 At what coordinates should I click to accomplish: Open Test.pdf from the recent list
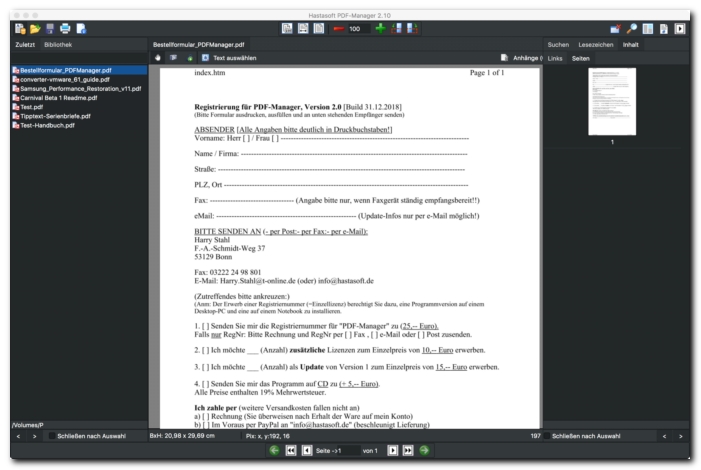point(31,107)
